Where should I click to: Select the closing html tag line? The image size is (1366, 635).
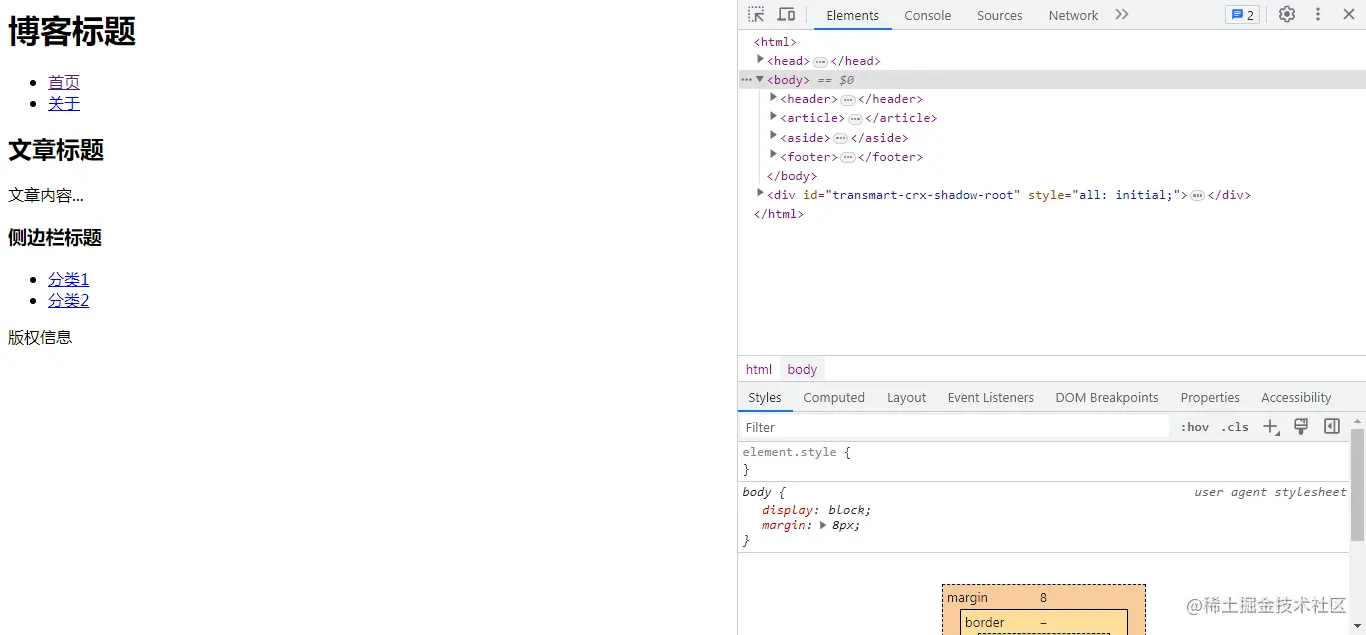pos(779,214)
